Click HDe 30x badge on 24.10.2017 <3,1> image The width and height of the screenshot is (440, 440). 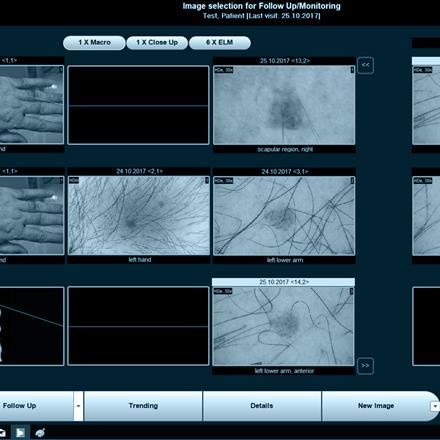224,181
